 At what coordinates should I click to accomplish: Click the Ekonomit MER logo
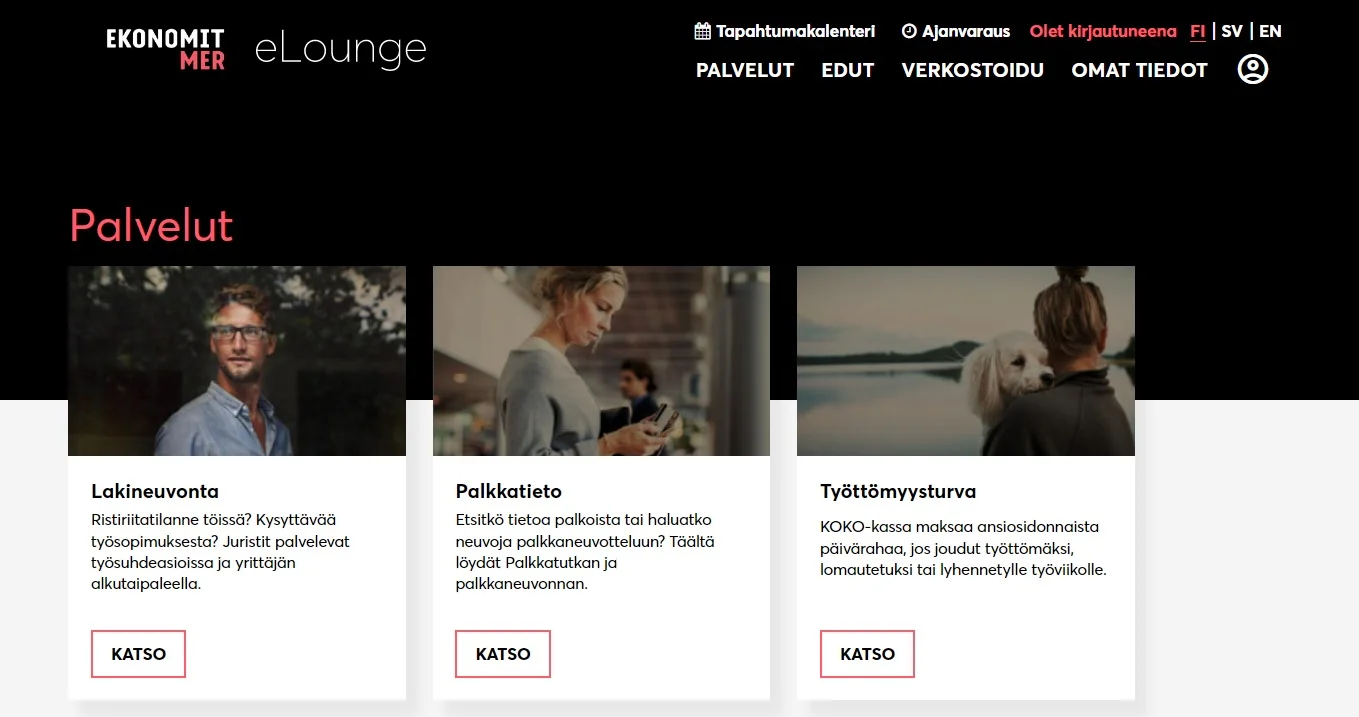166,49
